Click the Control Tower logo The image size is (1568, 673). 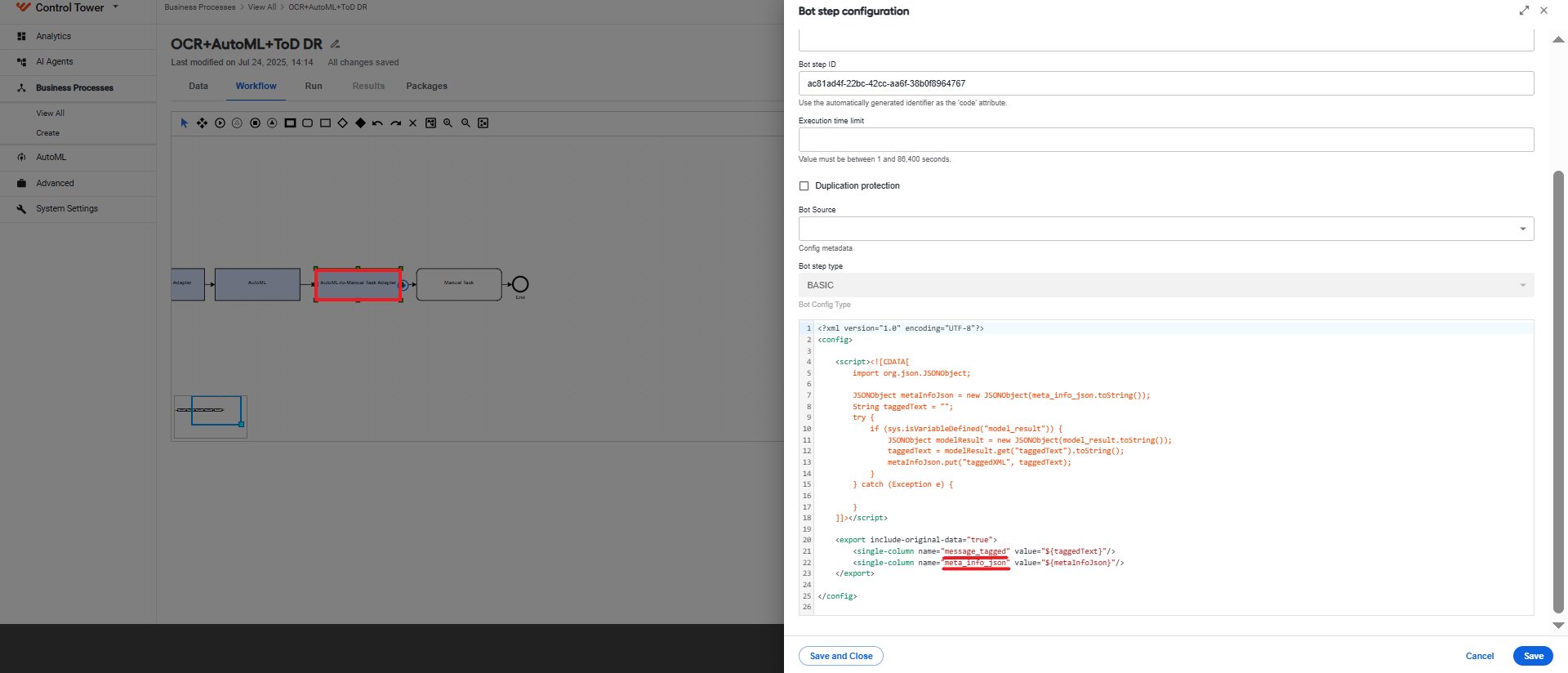pyautogui.click(x=23, y=7)
